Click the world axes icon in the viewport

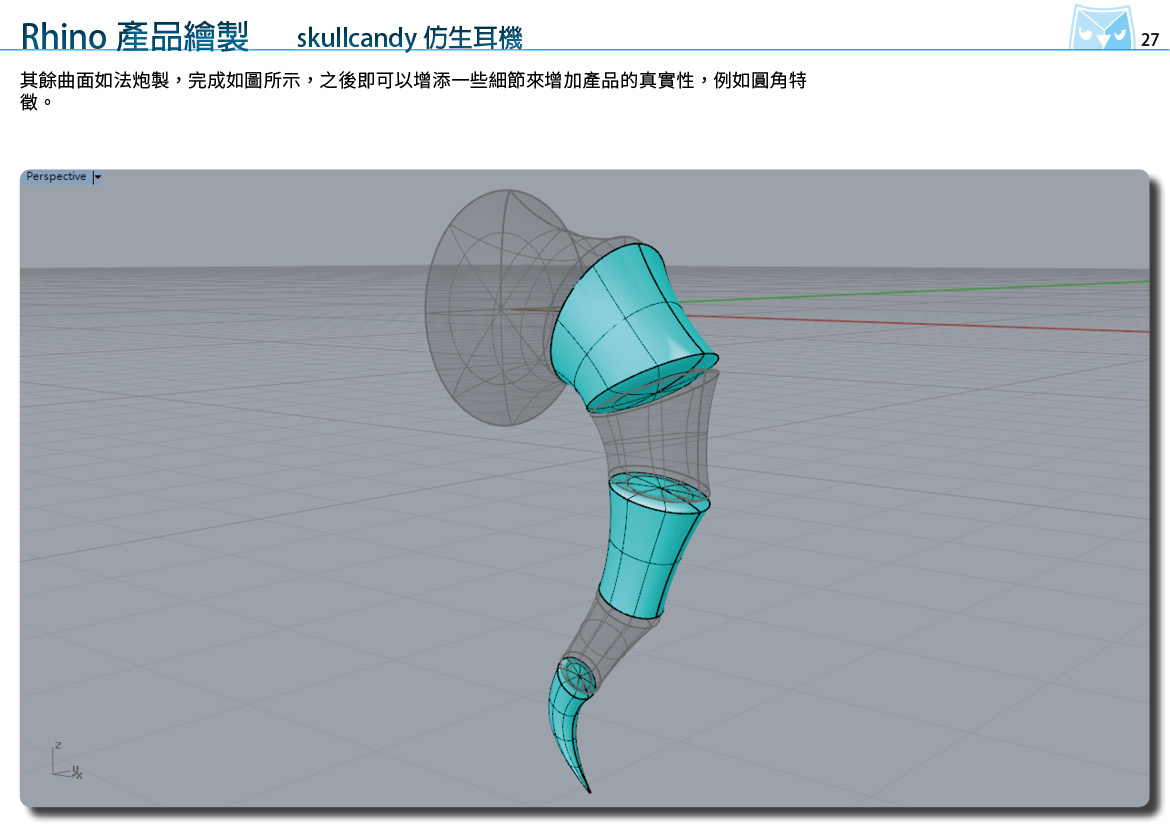[66, 761]
